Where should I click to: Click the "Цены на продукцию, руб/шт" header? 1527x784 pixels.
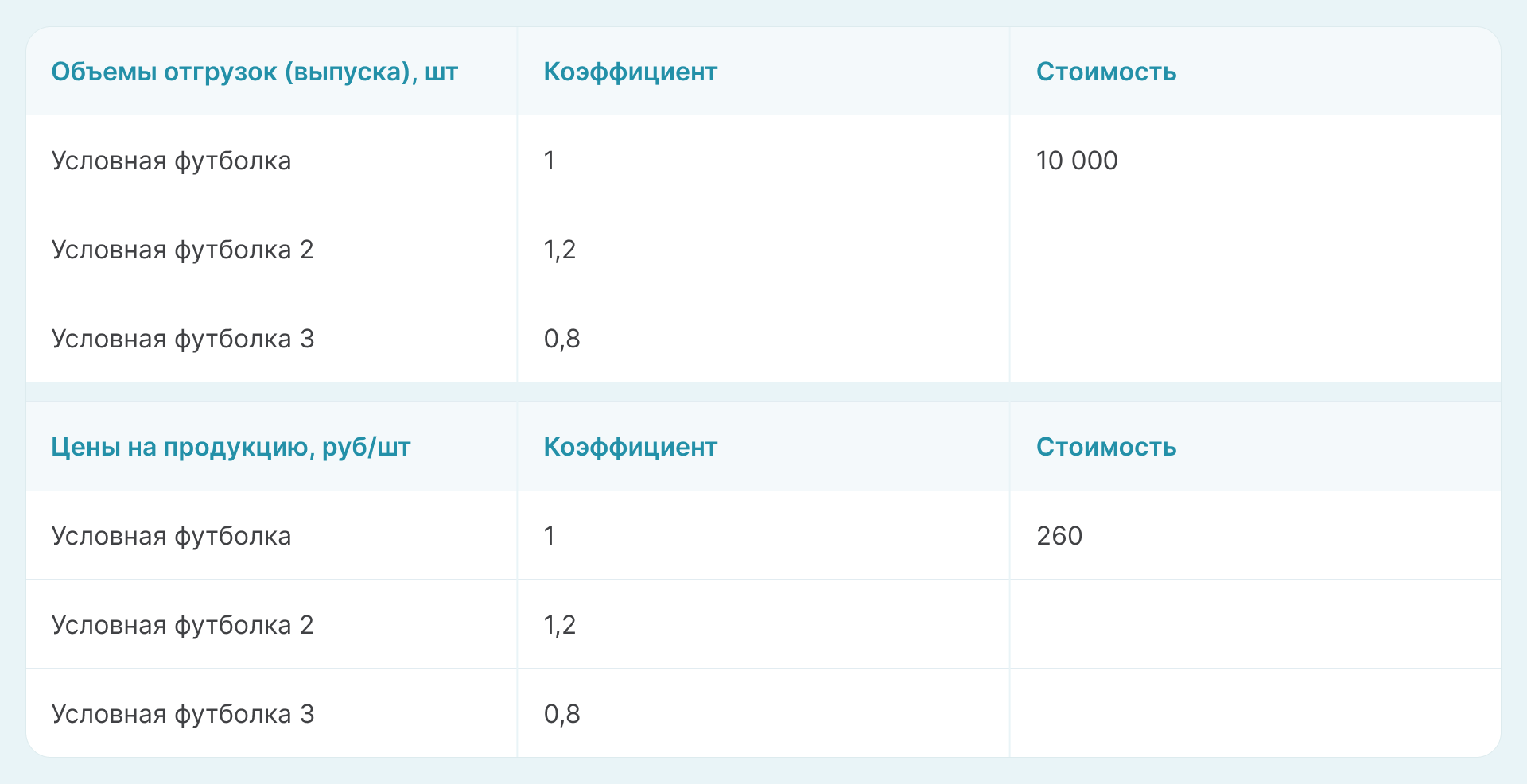231,448
